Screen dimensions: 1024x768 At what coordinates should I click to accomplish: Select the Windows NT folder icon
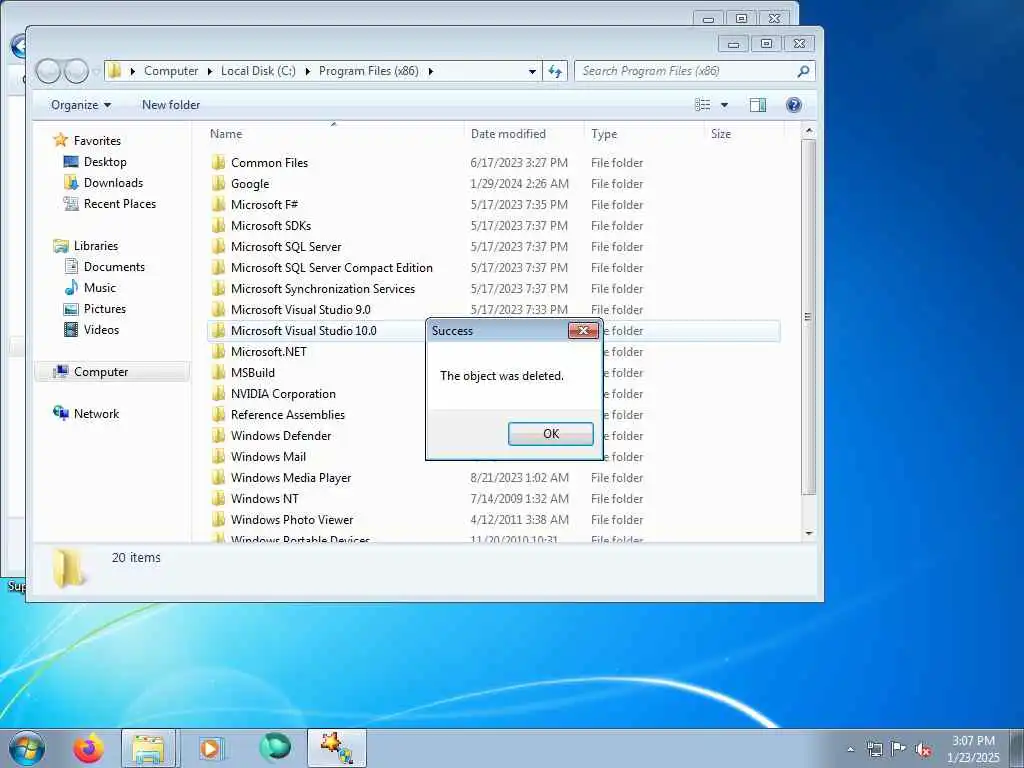point(219,498)
